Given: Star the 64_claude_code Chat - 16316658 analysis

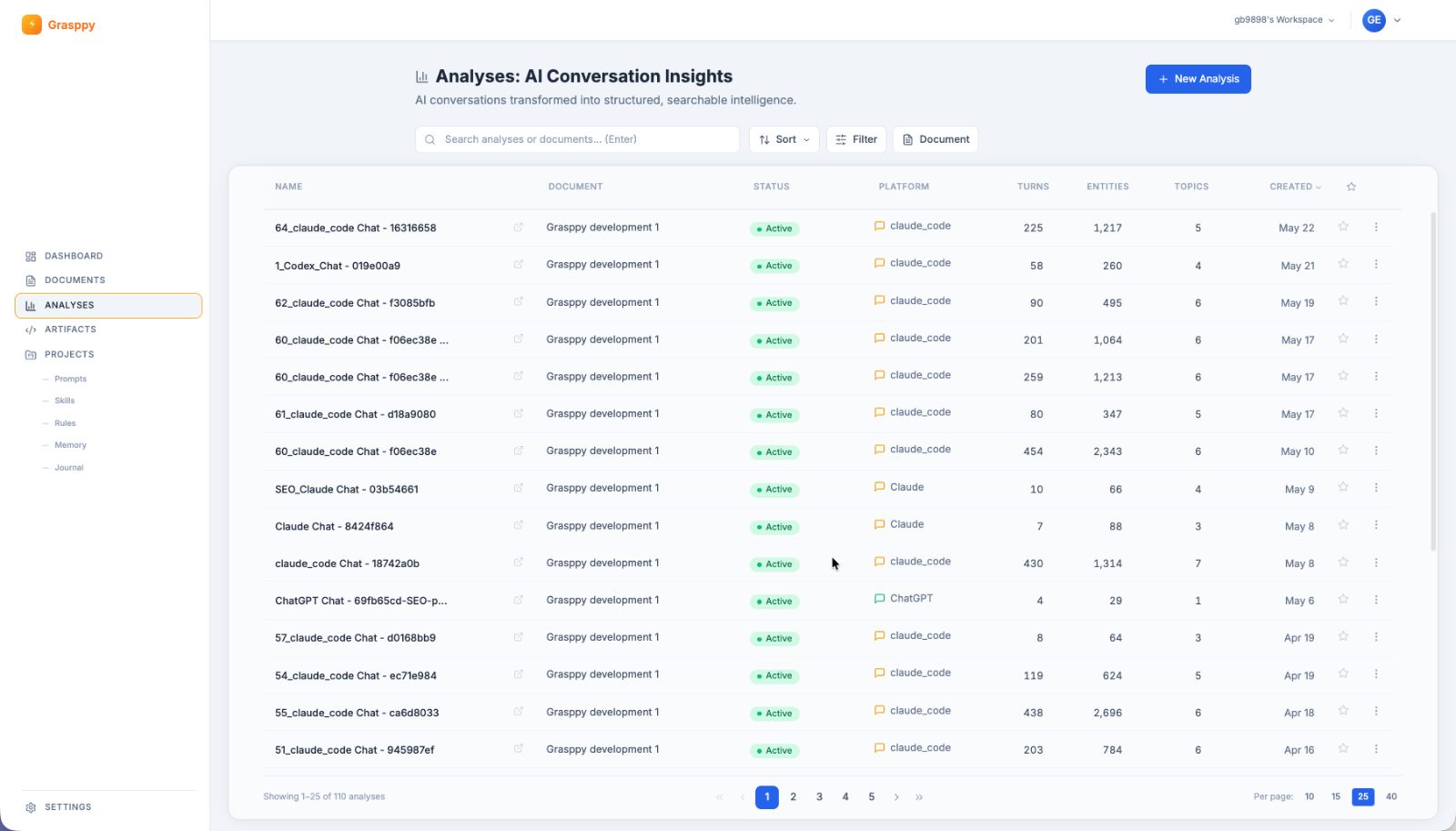Looking at the screenshot, I should click(1343, 227).
